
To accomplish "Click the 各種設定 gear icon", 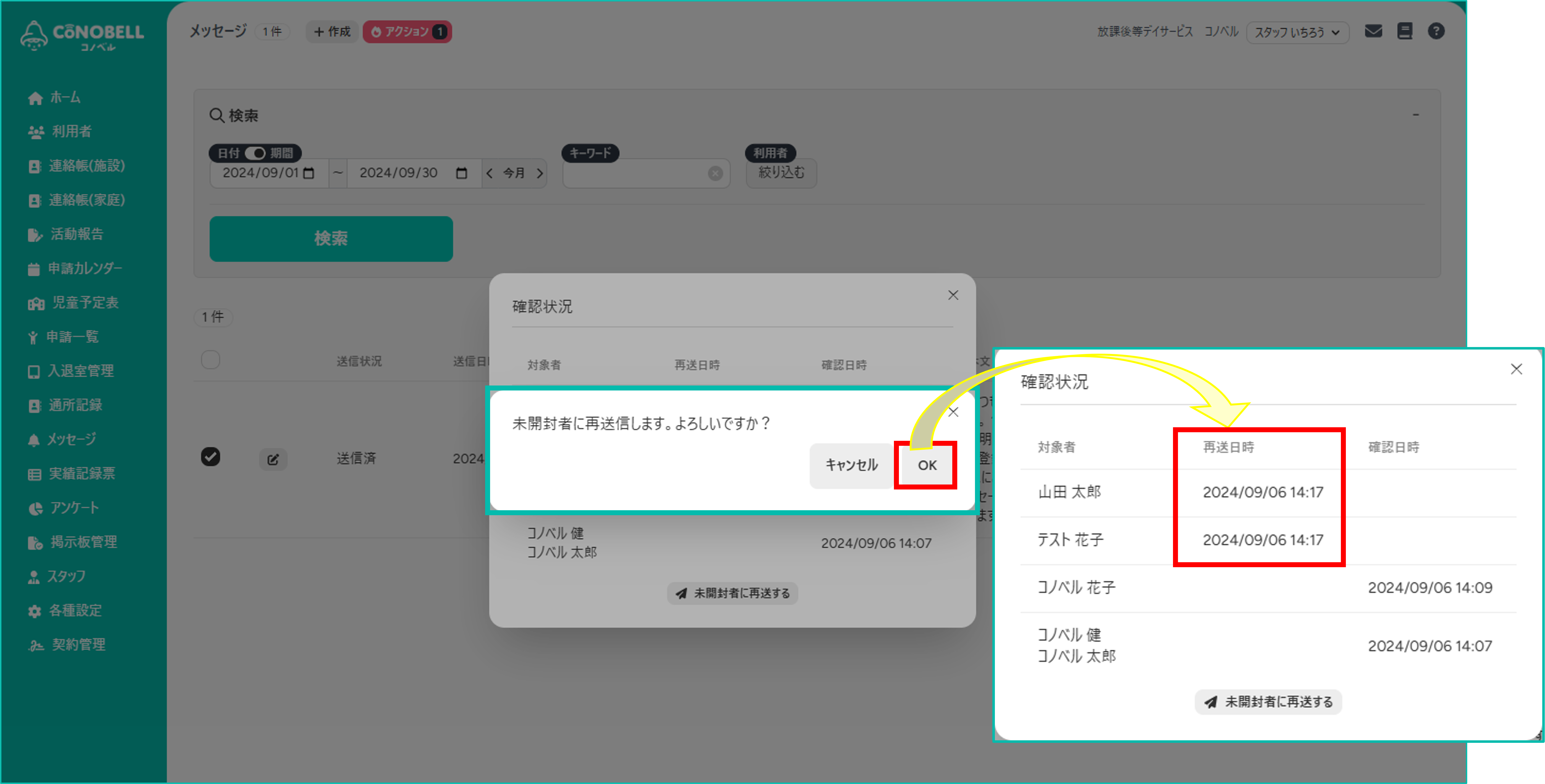I will pyautogui.click(x=34, y=611).
